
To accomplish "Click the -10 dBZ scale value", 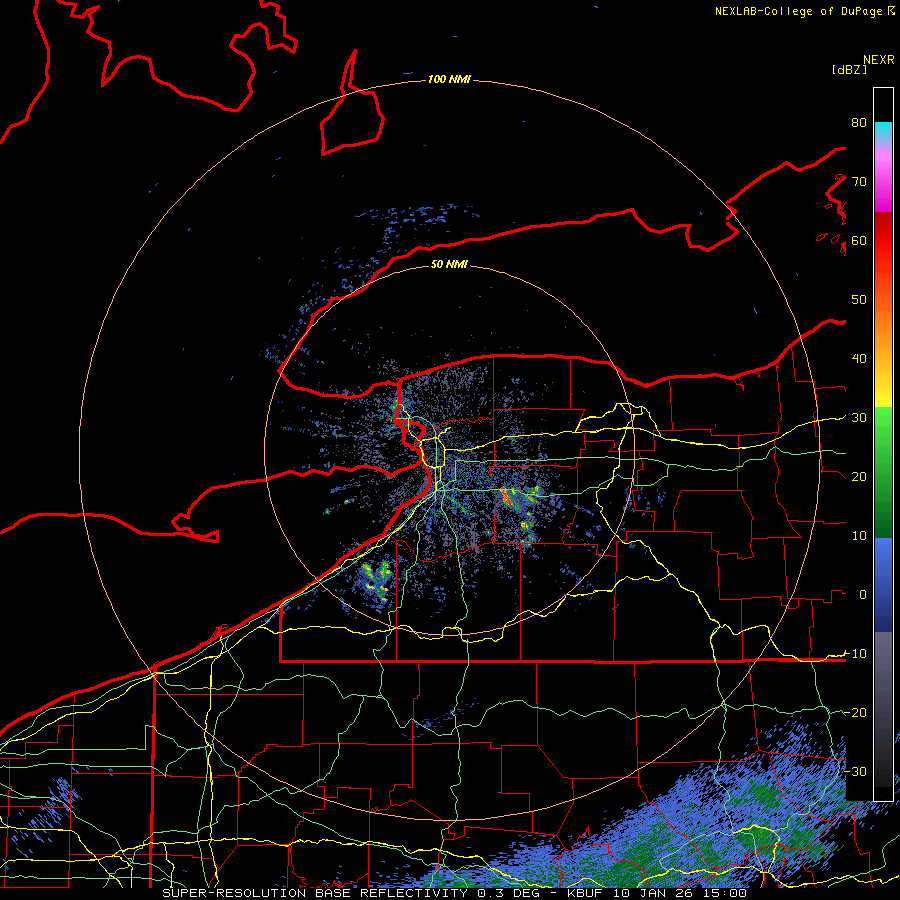I will tap(855, 654).
